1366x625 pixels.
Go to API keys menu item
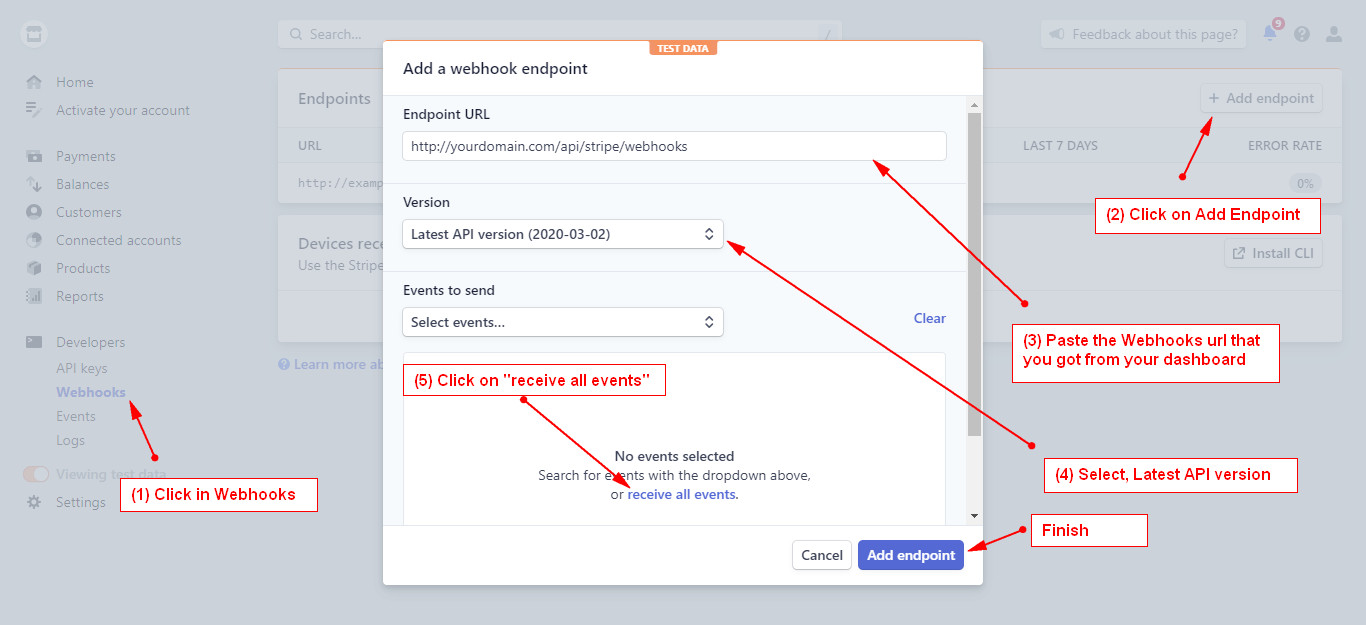tap(81, 368)
